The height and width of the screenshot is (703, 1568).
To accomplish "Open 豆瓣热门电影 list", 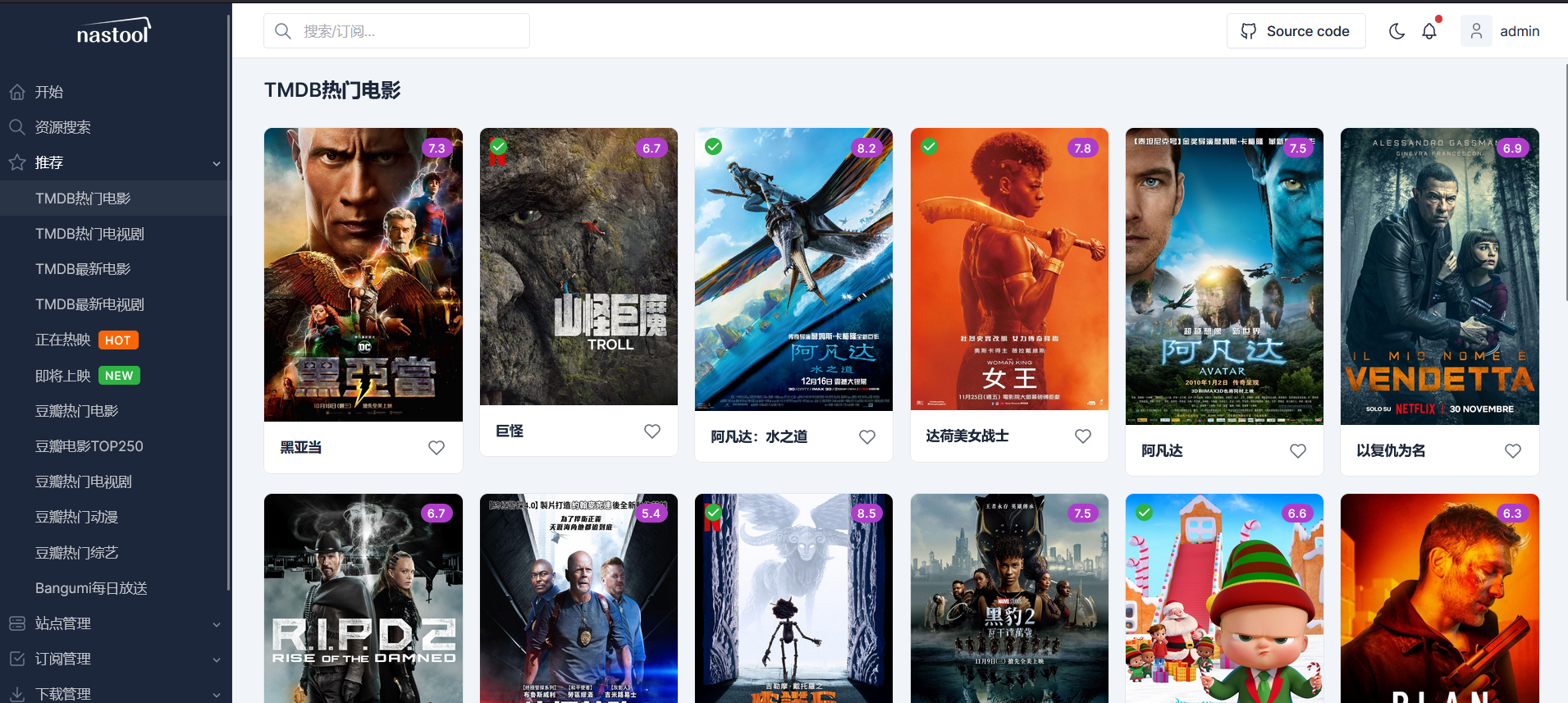I will tap(115, 411).
